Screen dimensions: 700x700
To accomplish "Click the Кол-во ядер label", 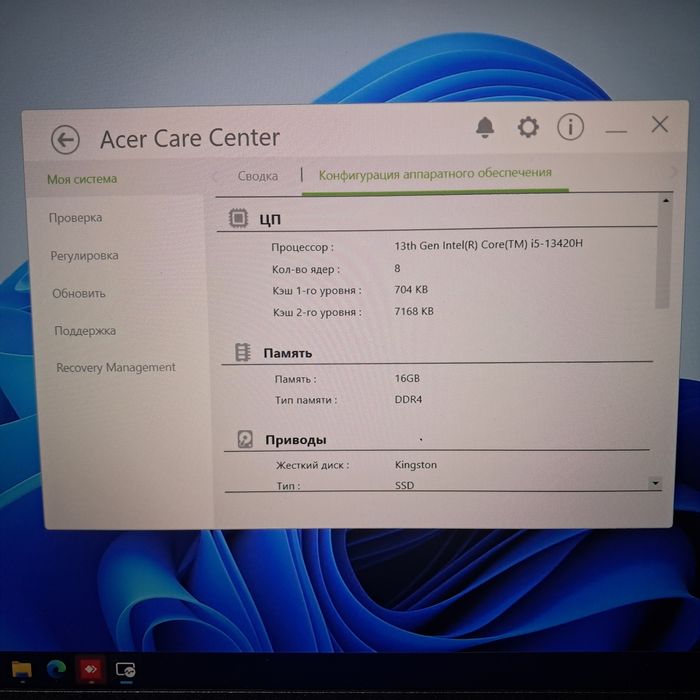I will point(306,270).
